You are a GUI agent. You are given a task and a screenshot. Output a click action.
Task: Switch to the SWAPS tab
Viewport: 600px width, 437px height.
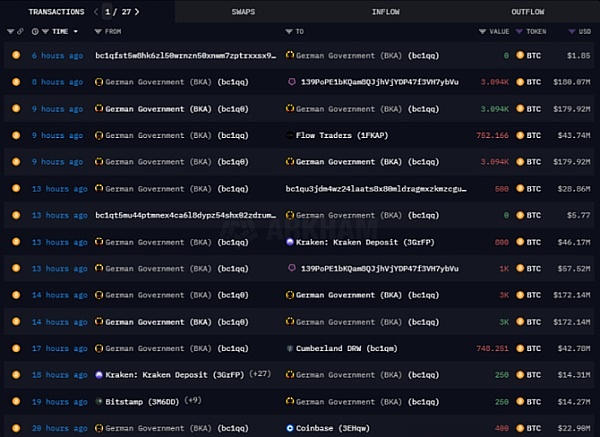243,12
